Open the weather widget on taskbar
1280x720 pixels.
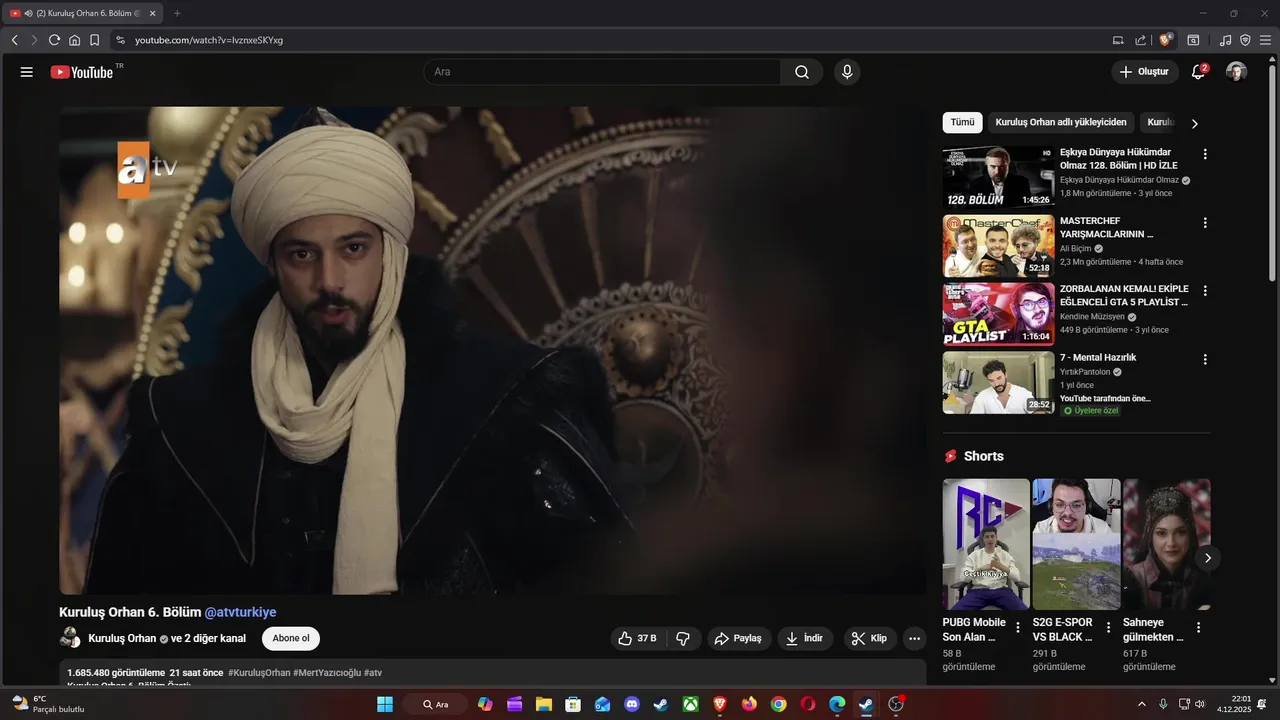pyautogui.click(x=47, y=704)
